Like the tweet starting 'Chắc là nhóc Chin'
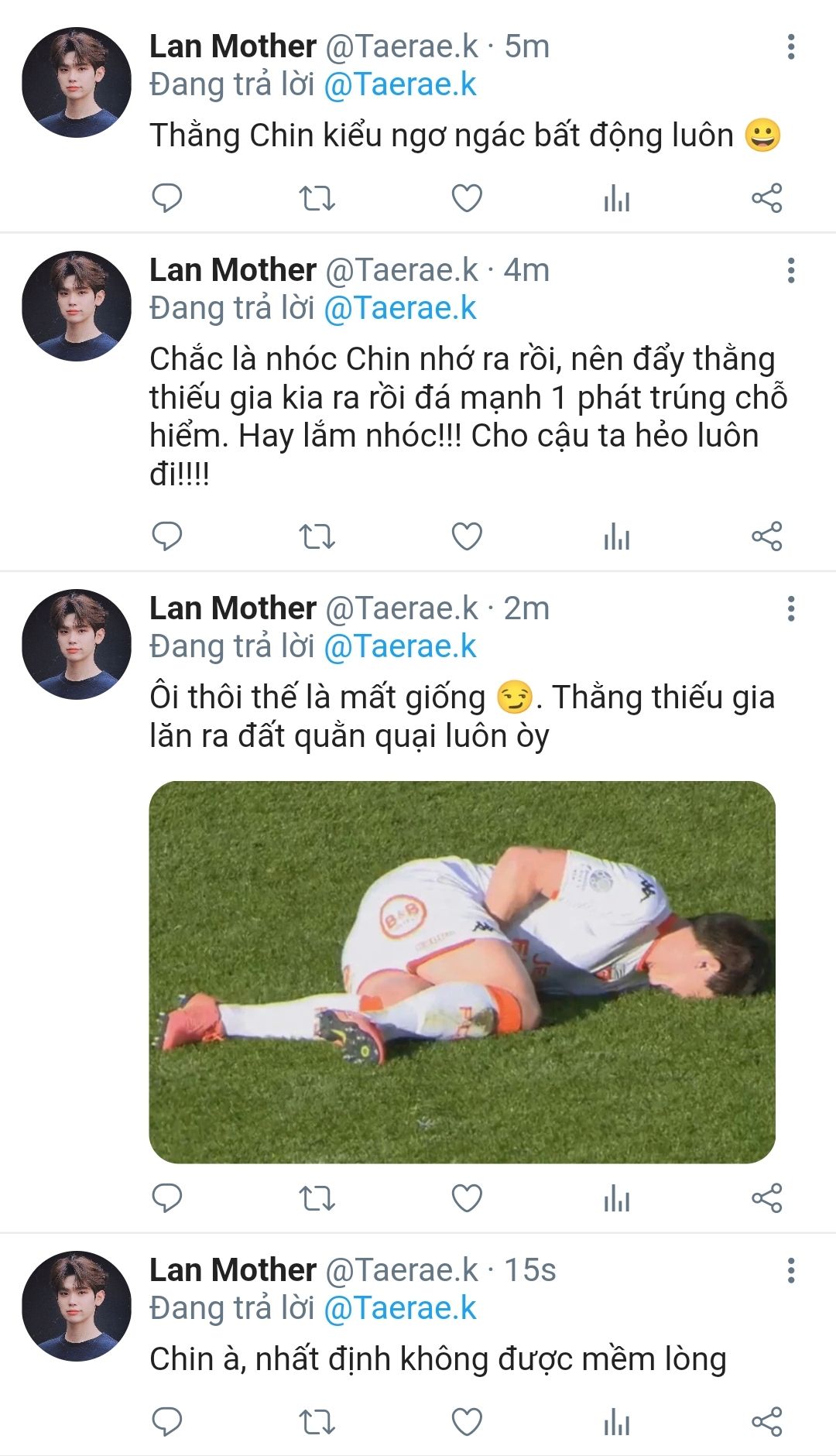836x1456 pixels. click(467, 536)
